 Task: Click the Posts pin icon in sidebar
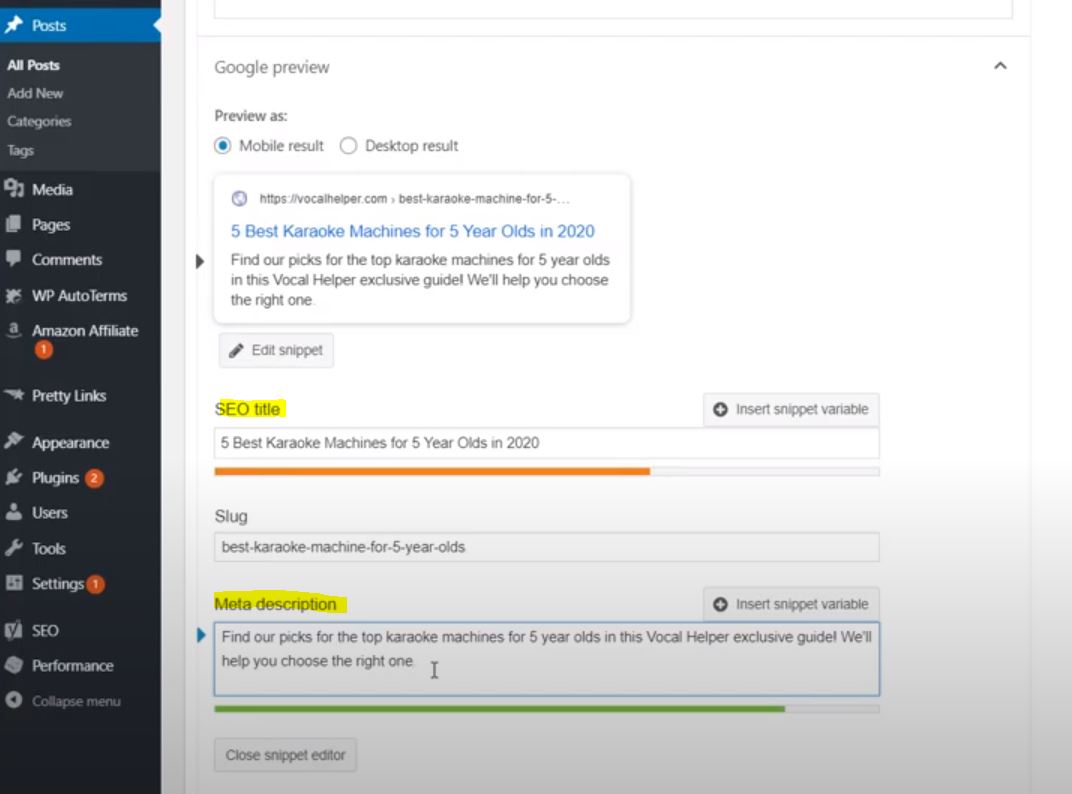click(16, 24)
